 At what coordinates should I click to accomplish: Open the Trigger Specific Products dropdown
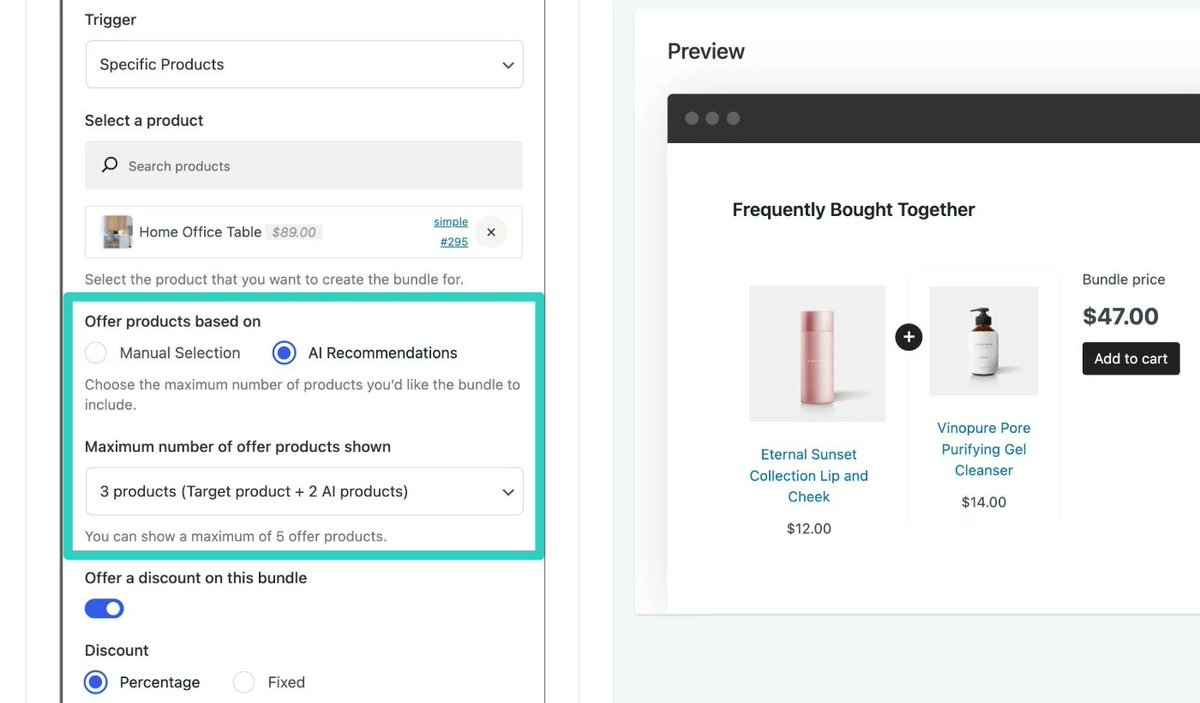coord(304,64)
